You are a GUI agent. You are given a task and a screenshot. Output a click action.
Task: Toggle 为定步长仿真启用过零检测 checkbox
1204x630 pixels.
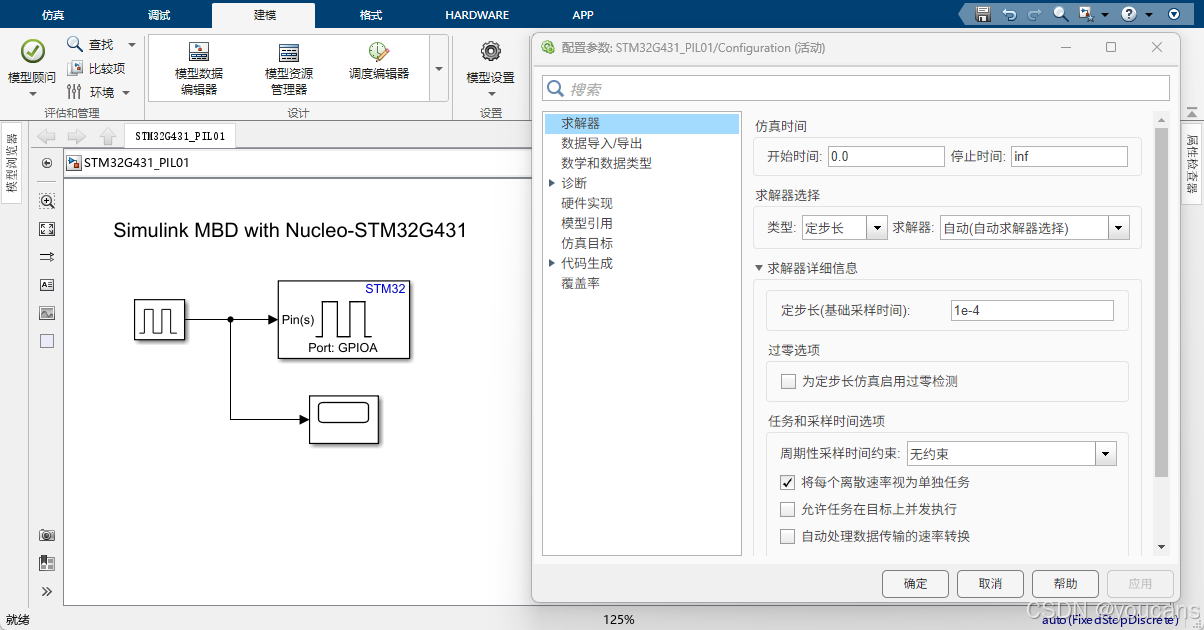point(788,381)
